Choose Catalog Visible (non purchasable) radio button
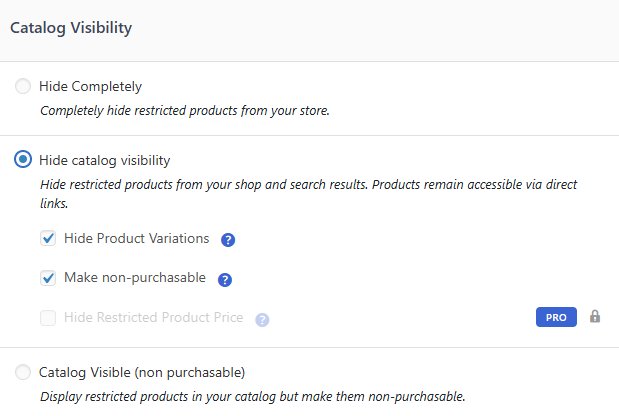The width and height of the screenshot is (619, 416). click(x=23, y=373)
